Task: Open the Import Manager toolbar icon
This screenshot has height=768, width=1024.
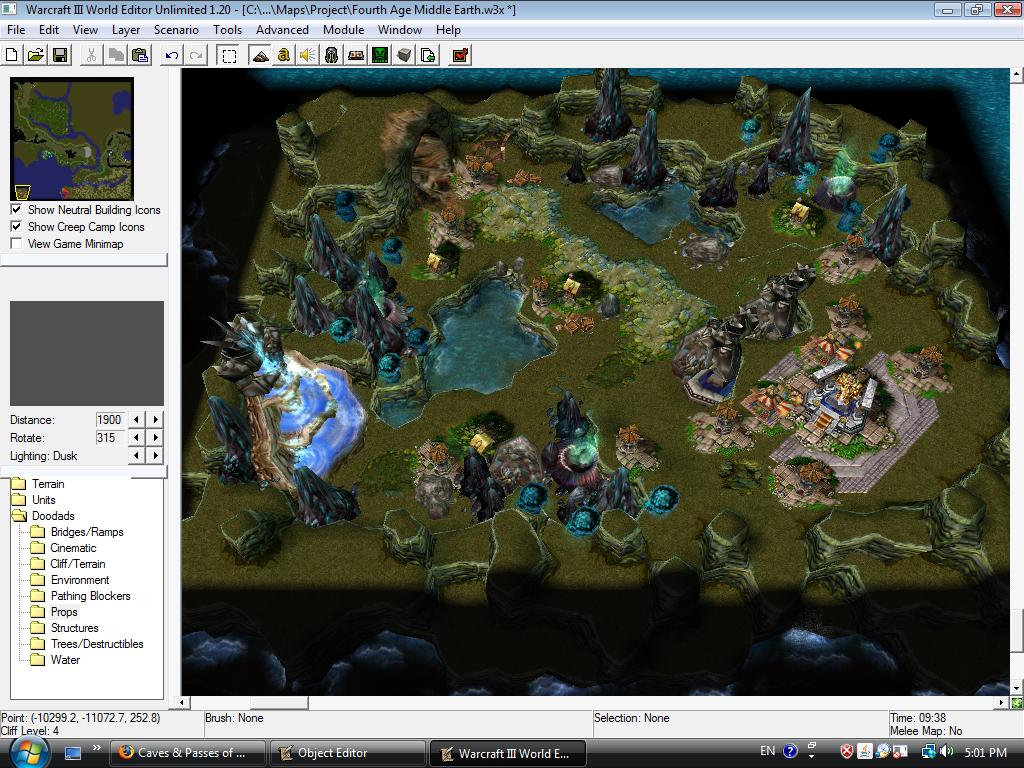Action: (x=428, y=56)
